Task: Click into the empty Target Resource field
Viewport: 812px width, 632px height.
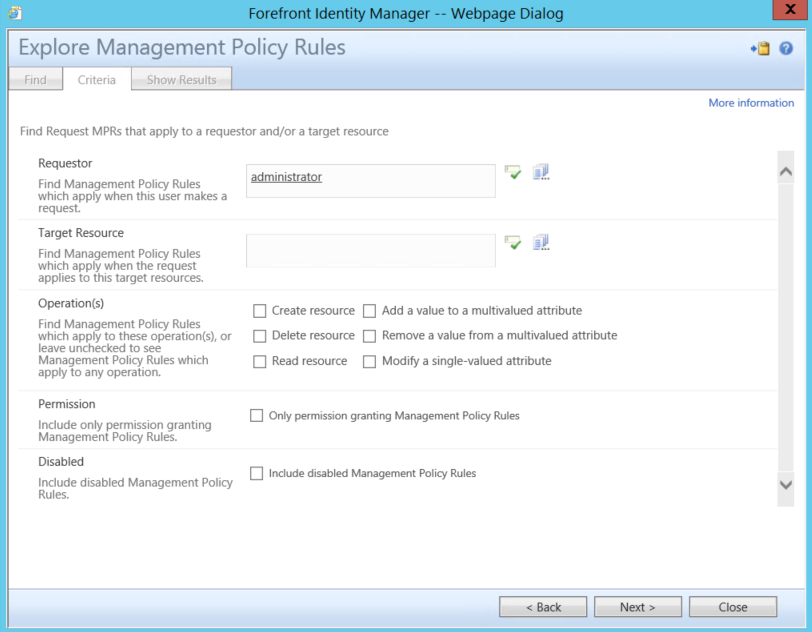Action: coord(371,251)
